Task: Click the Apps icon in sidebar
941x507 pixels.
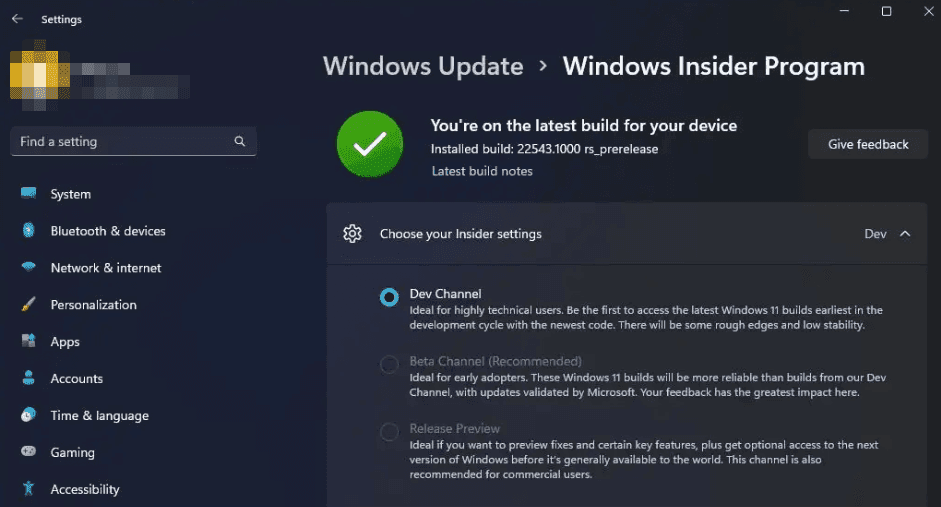Action: (28, 341)
